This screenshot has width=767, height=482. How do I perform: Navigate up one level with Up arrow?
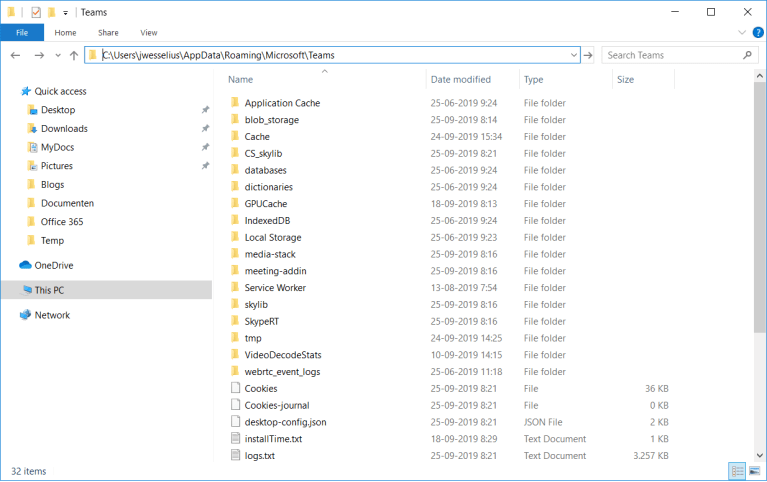73,55
